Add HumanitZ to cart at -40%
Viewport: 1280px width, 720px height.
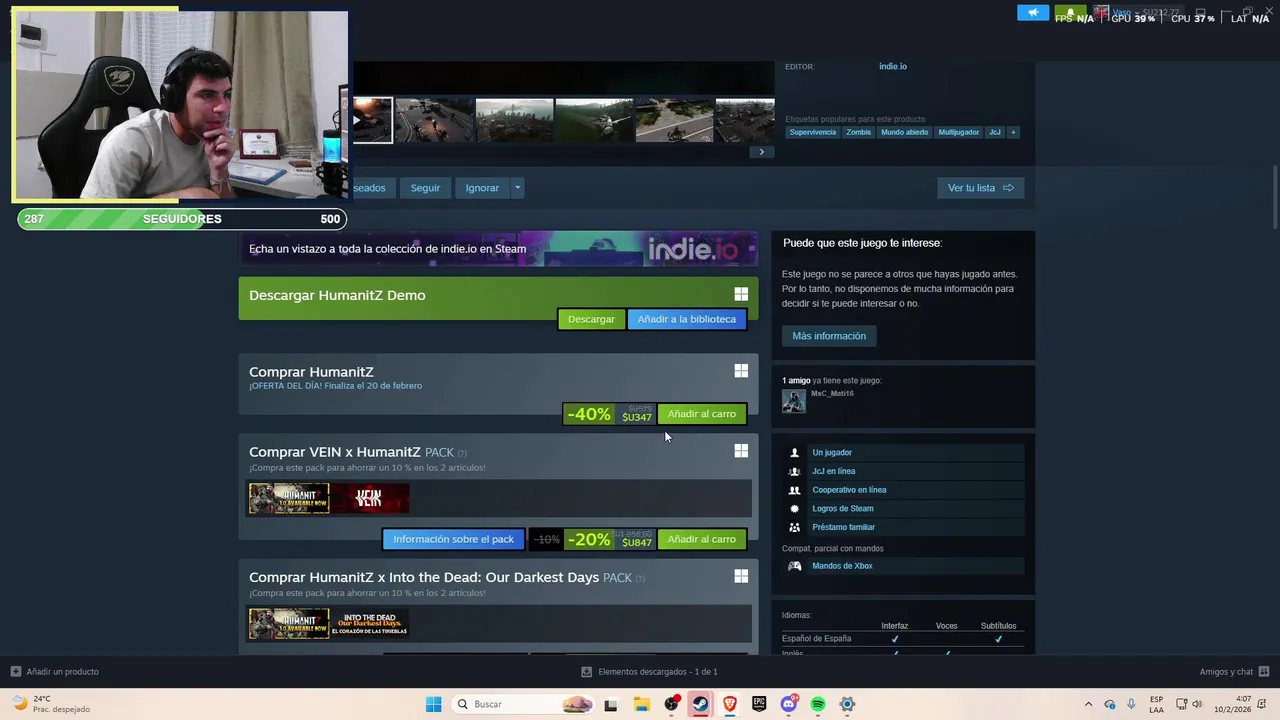point(701,414)
